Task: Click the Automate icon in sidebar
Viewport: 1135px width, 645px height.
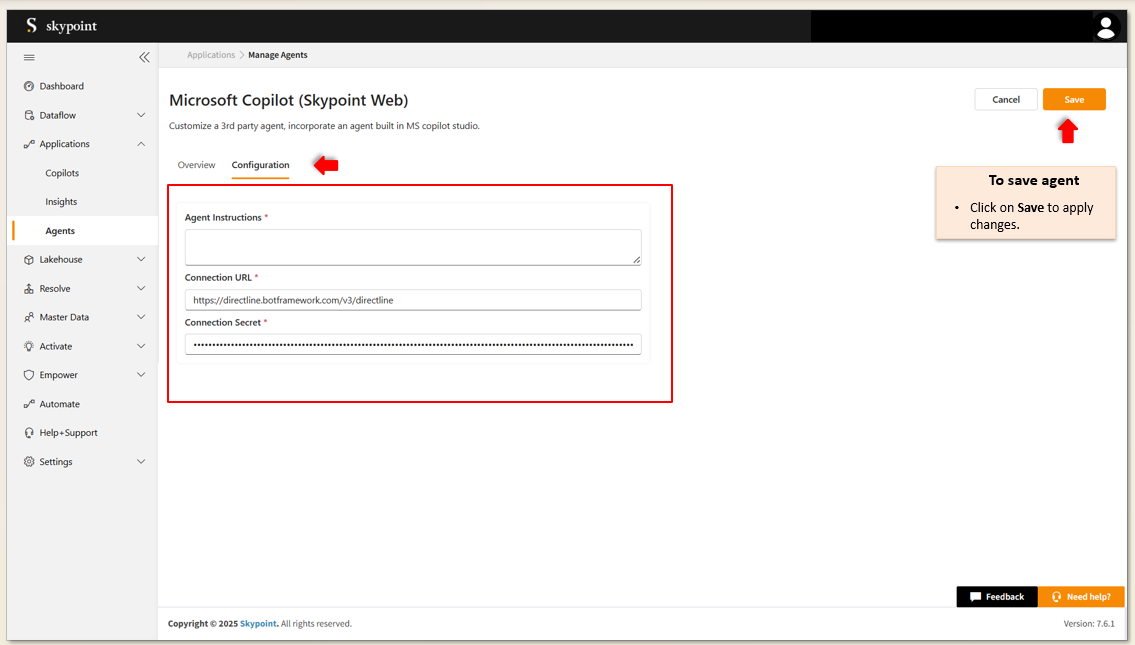Action: pyautogui.click(x=29, y=404)
